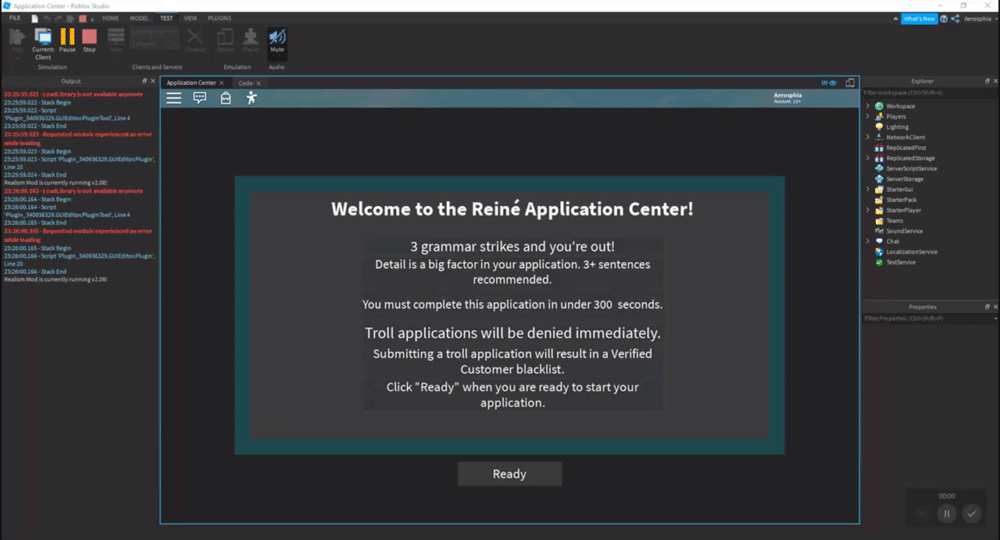The image size is (1000, 540).
Task: Undock the Properties panel
Action: pos(987,307)
